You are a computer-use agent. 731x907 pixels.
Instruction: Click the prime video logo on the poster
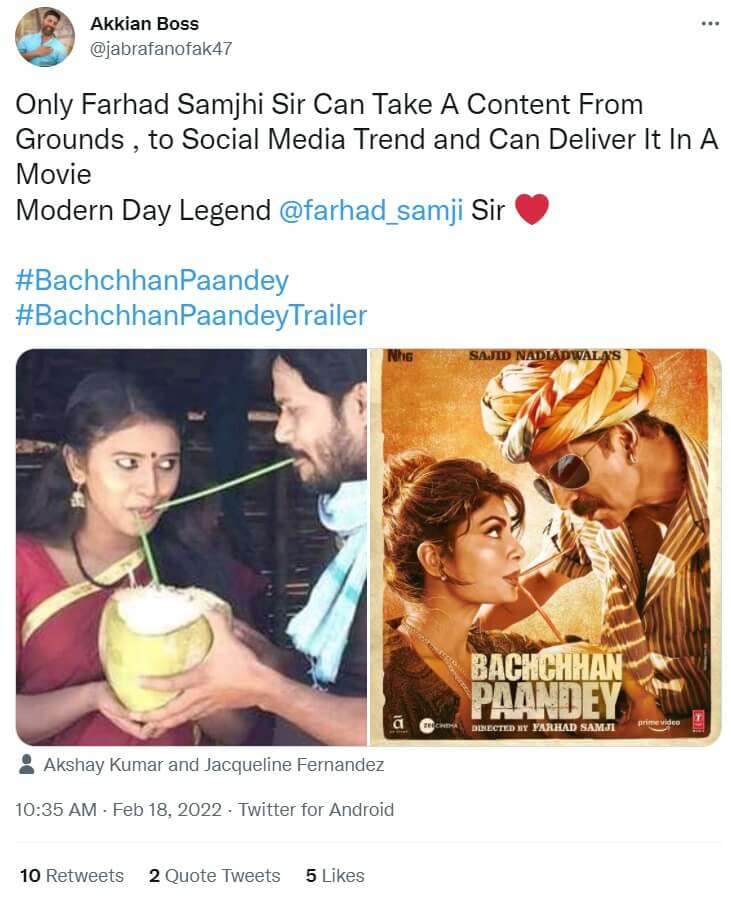[x=659, y=724]
